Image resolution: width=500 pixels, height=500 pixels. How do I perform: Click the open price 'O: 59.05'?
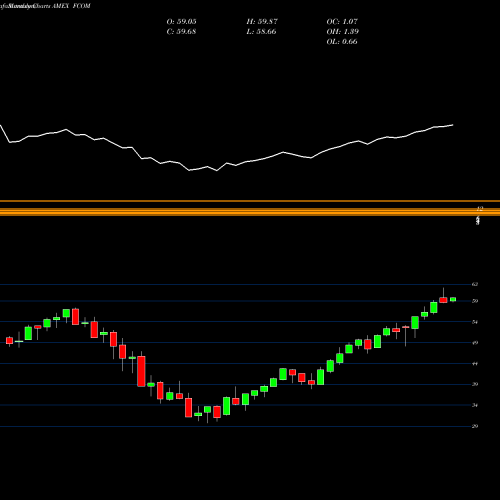point(181,22)
